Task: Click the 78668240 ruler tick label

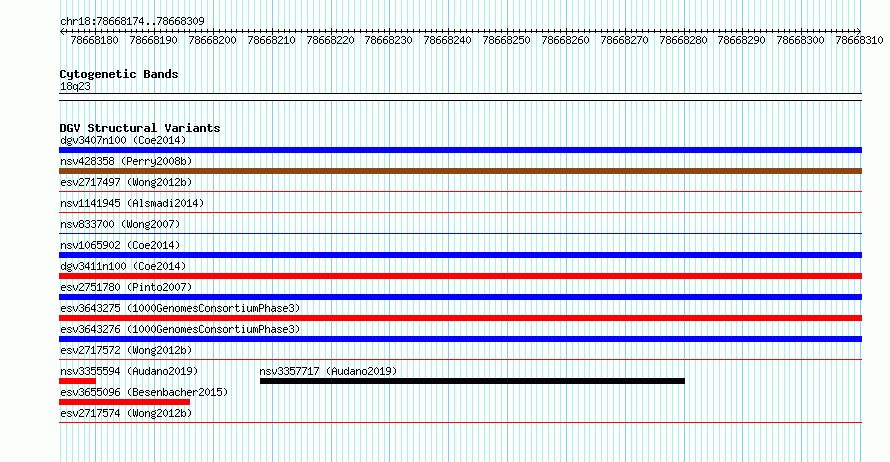Action: pos(447,40)
